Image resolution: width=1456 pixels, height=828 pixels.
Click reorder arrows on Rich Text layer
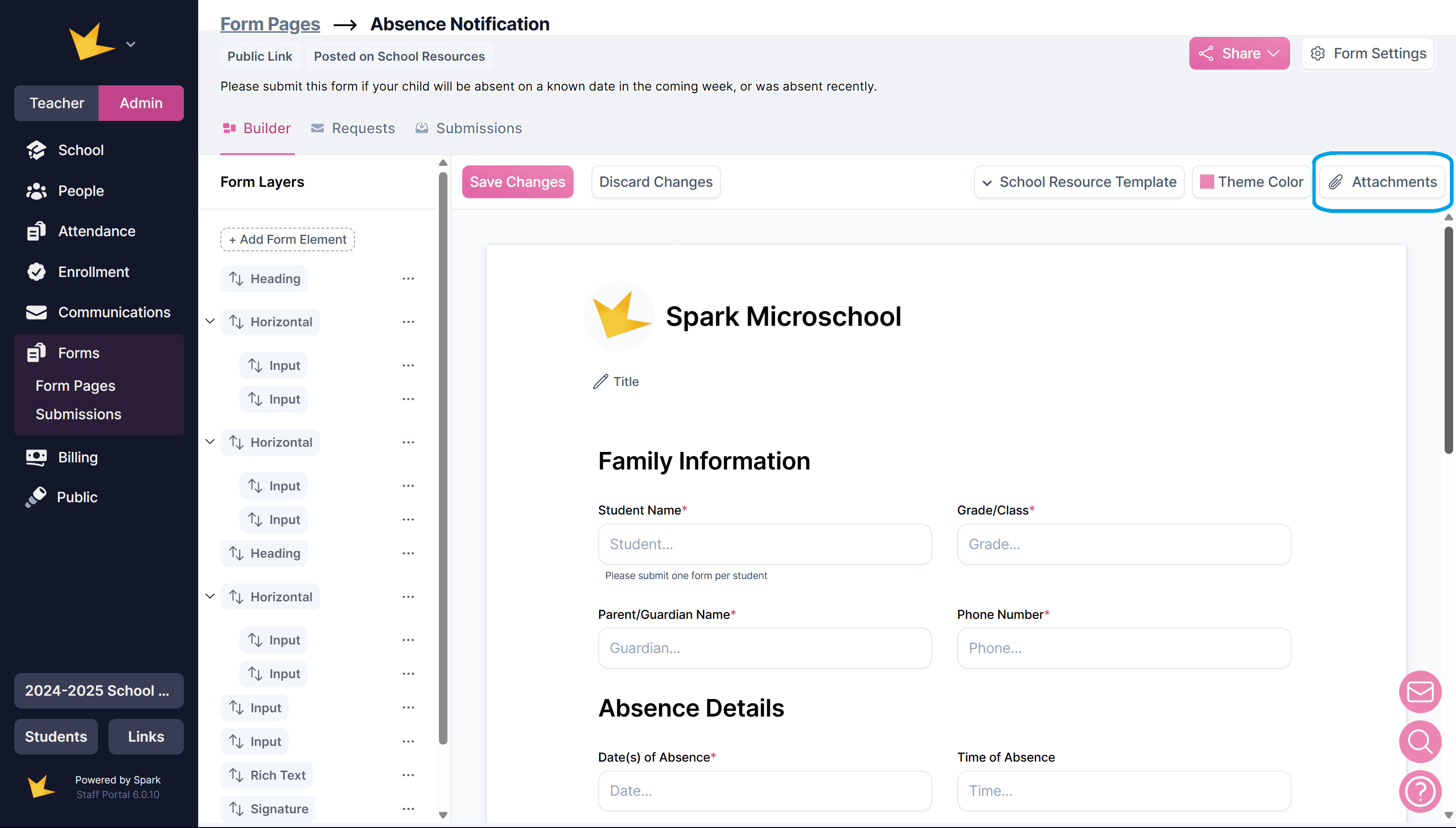tap(237, 775)
